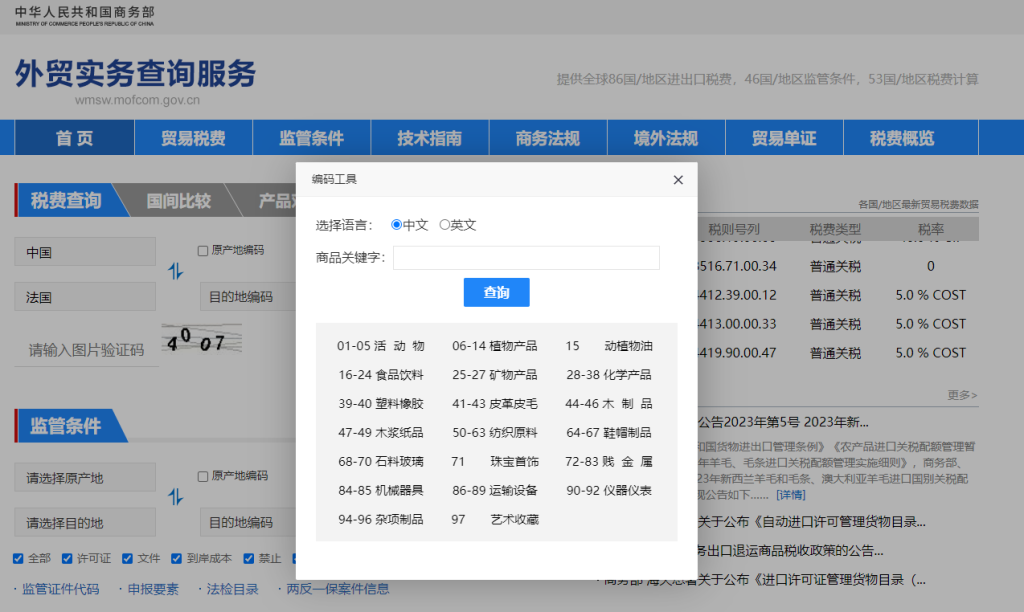
Task: Uncheck the 全部 checkbox
Action: pos(18,558)
